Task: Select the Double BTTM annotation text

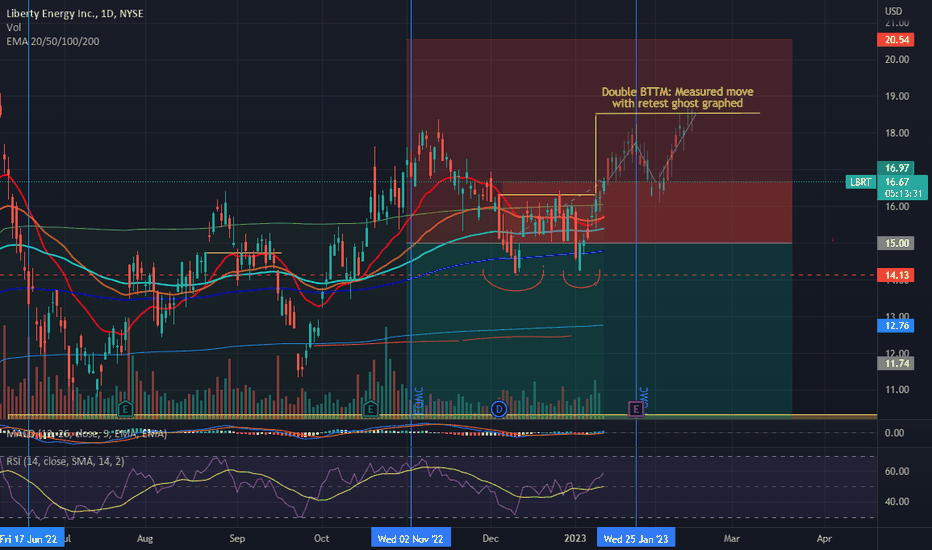Action: tap(678, 98)
